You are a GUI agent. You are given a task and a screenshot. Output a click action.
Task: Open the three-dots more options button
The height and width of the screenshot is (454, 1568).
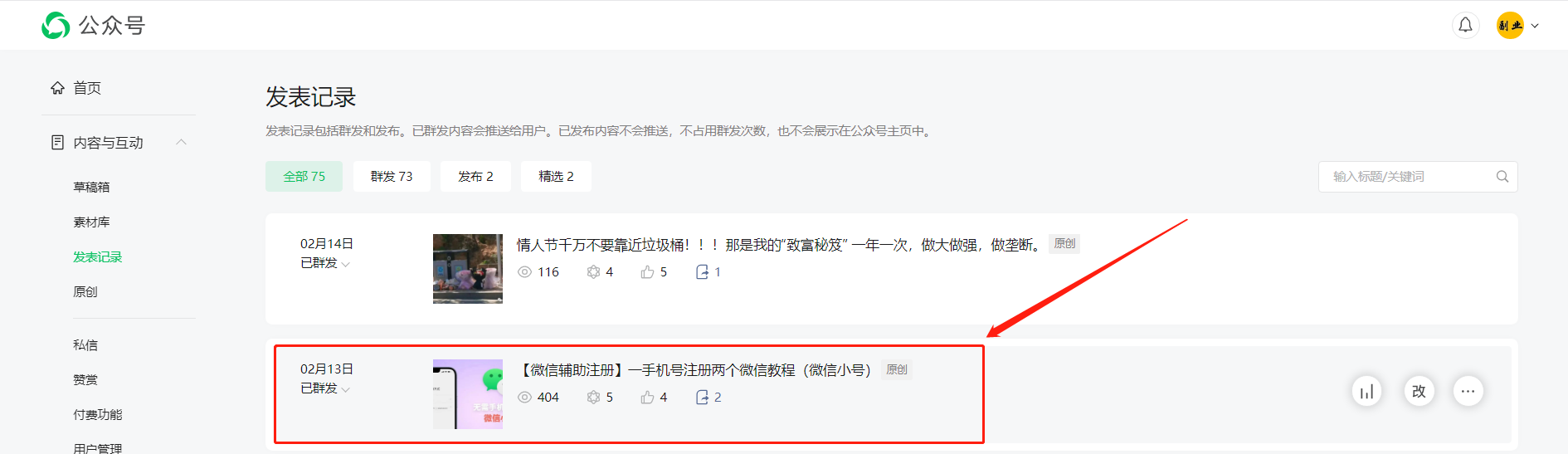tap(1468, 391)
